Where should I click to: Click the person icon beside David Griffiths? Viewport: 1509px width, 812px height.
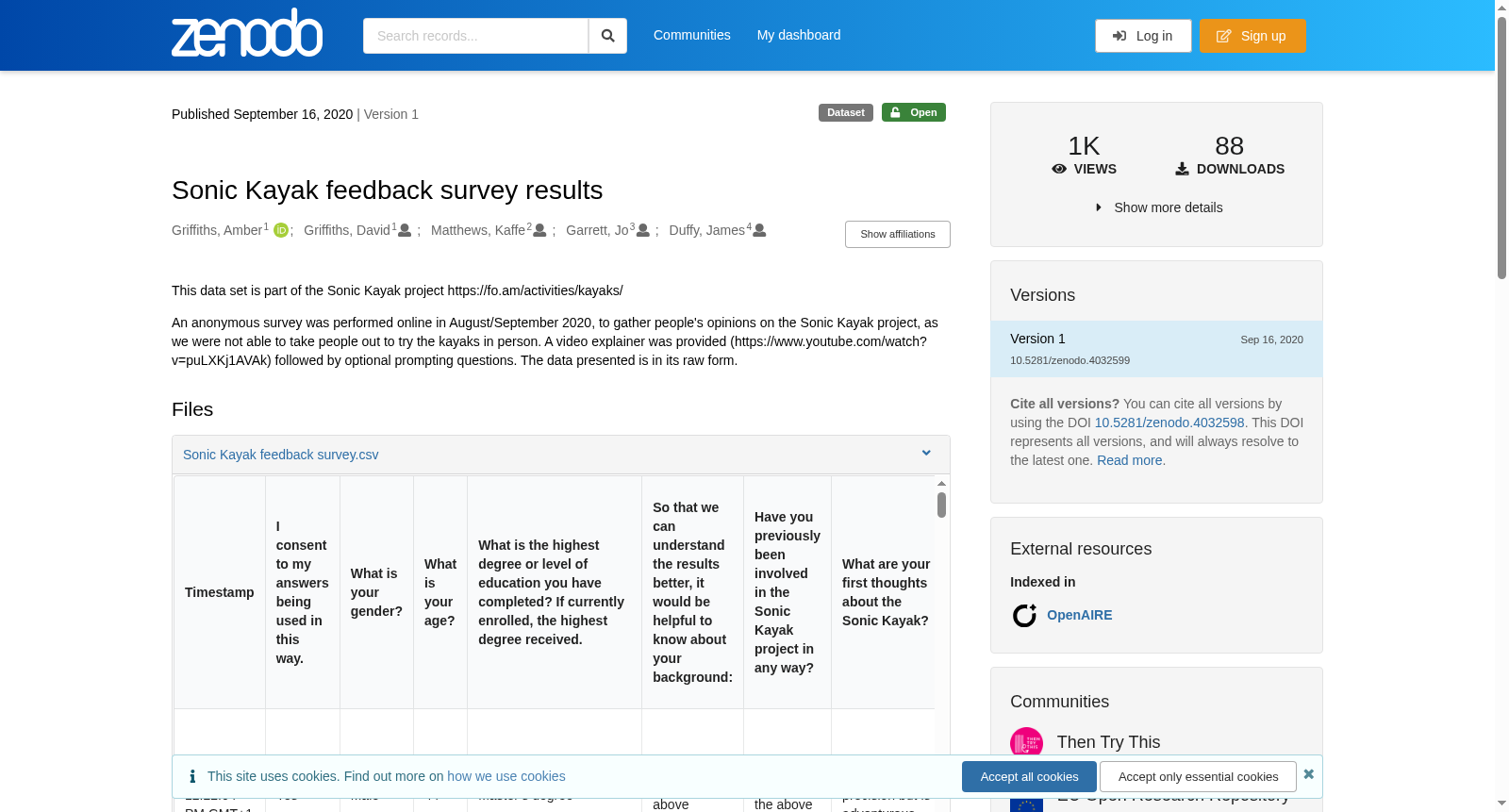coord(405,230)
